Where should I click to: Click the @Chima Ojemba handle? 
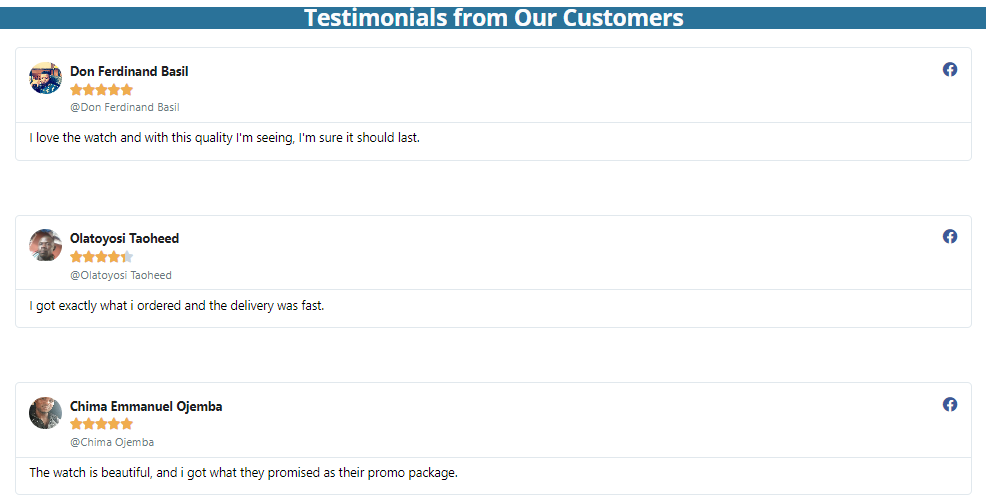pos(112,442)
